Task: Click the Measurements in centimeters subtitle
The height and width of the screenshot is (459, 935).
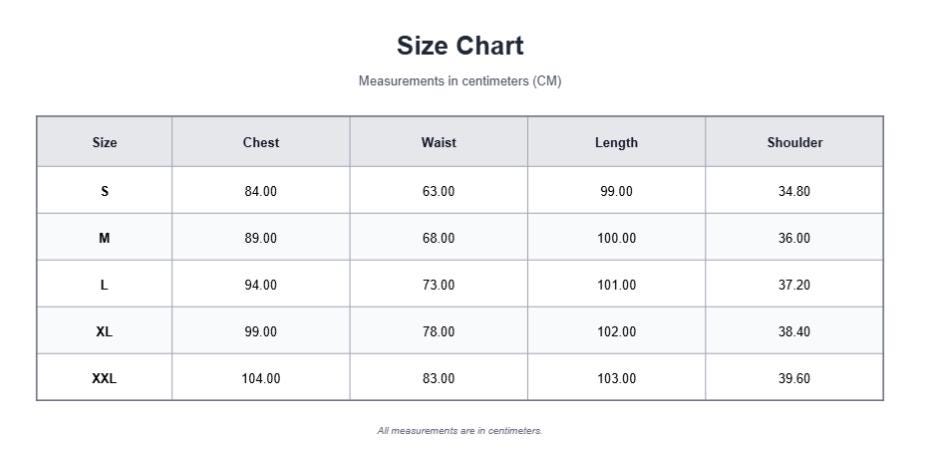Action: [x=460, y=81]
